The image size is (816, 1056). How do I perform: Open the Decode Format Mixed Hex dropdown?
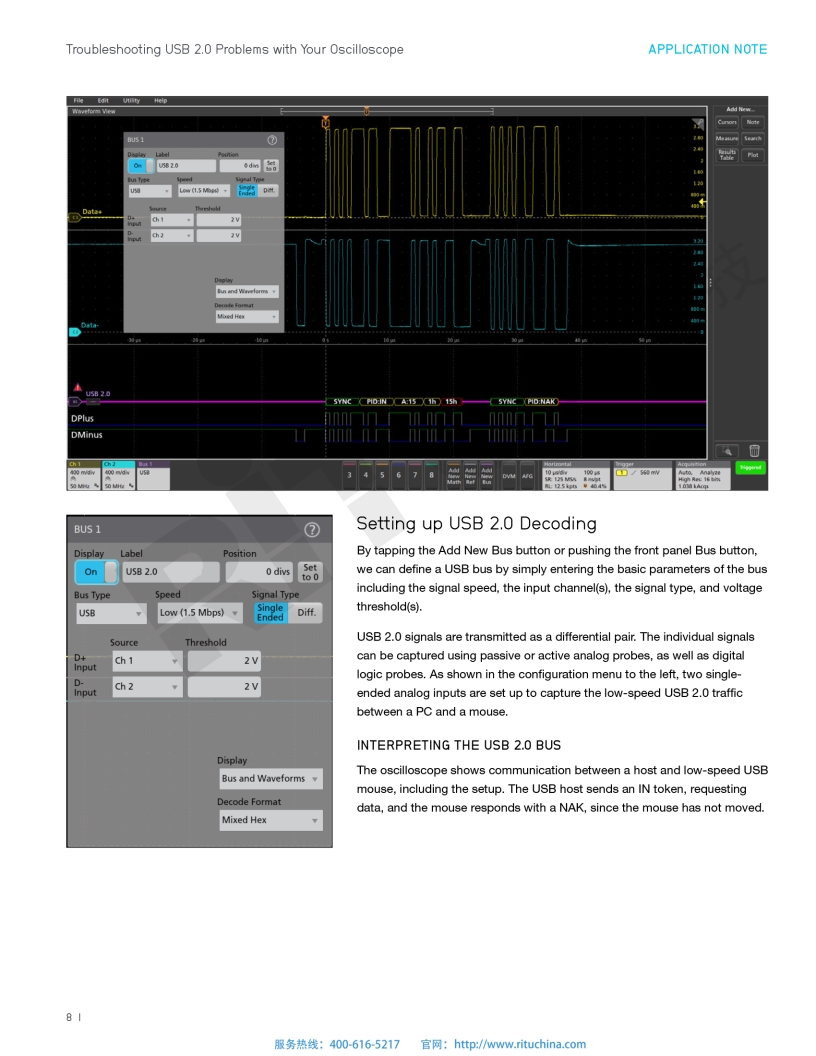pos(271,820)
